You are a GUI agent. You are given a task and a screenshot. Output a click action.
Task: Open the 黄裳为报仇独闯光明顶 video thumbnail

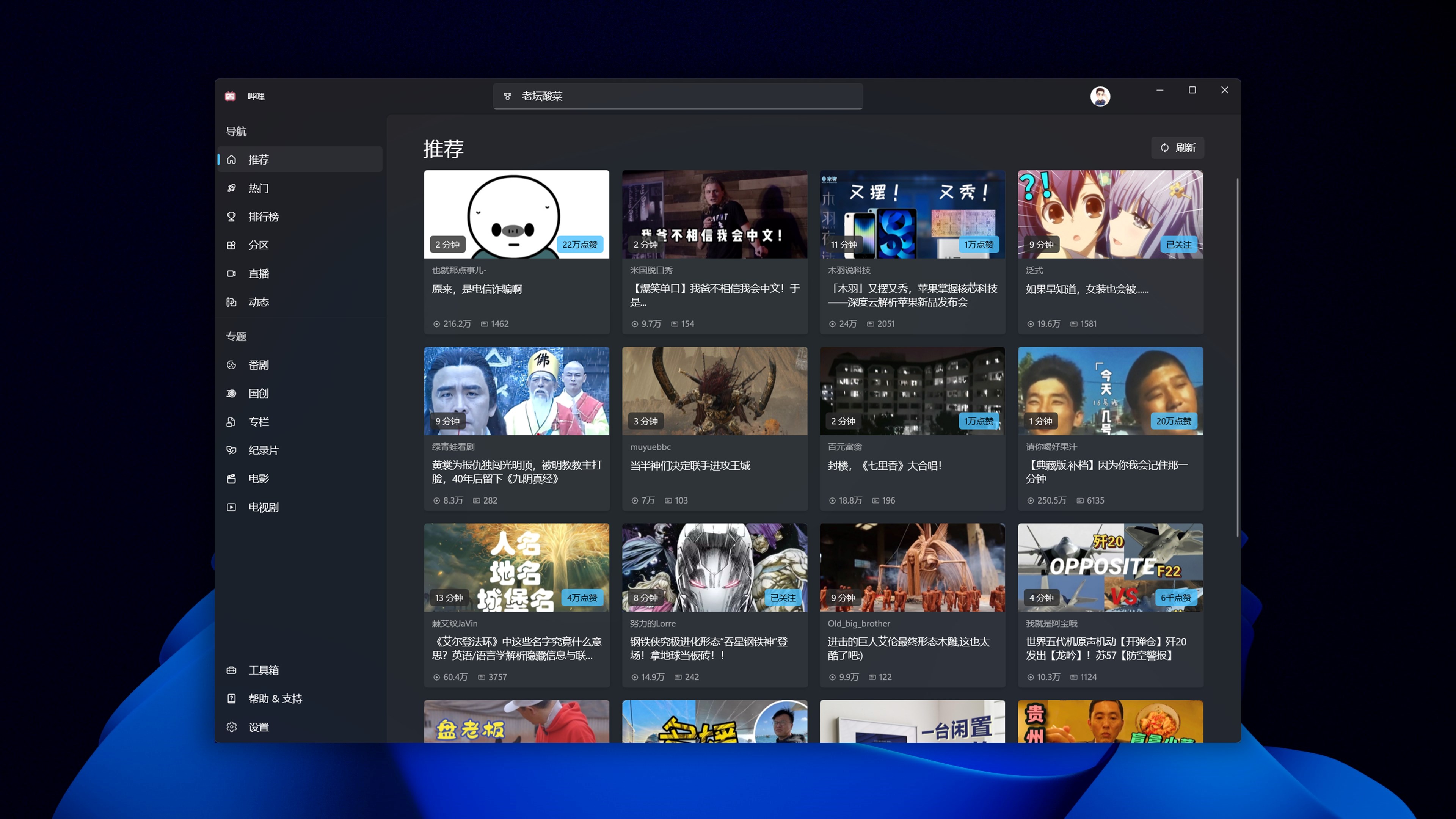point(516,391)
